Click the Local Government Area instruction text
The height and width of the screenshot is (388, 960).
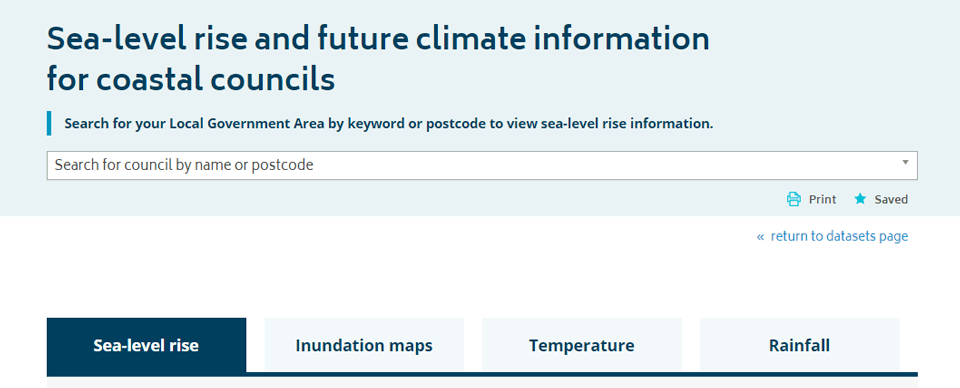(389, 124)
